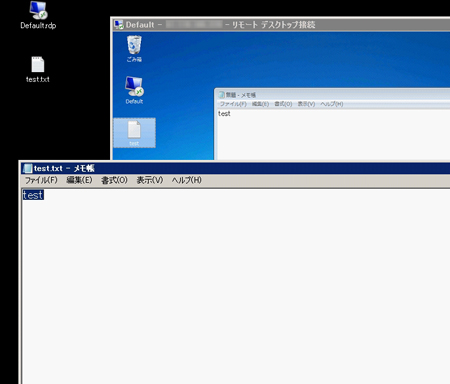The image size is (450, 384).
Task: Click the test.txt - メモ帳 title bar
Action: point(235,168)
